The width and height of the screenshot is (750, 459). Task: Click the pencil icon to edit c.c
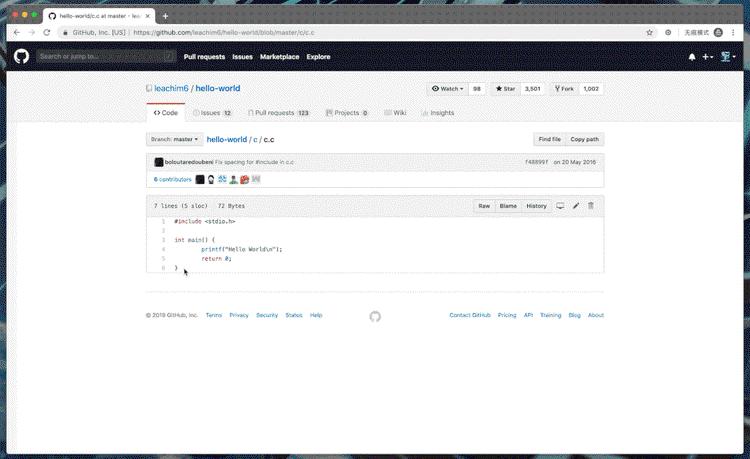tap(575, 206)
